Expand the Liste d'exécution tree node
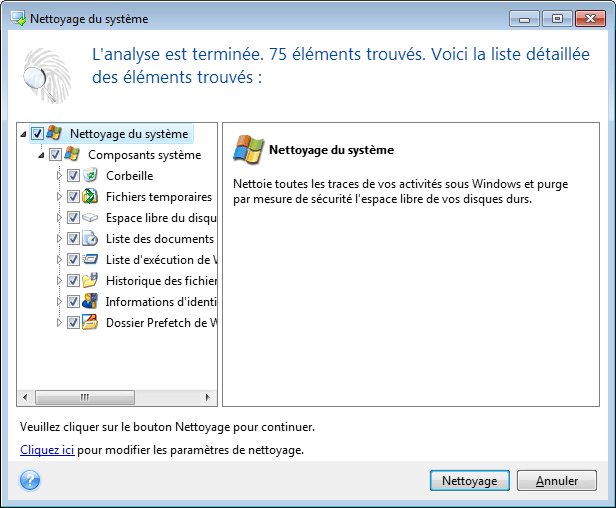The image size is (616, 508). pos(60,260)
